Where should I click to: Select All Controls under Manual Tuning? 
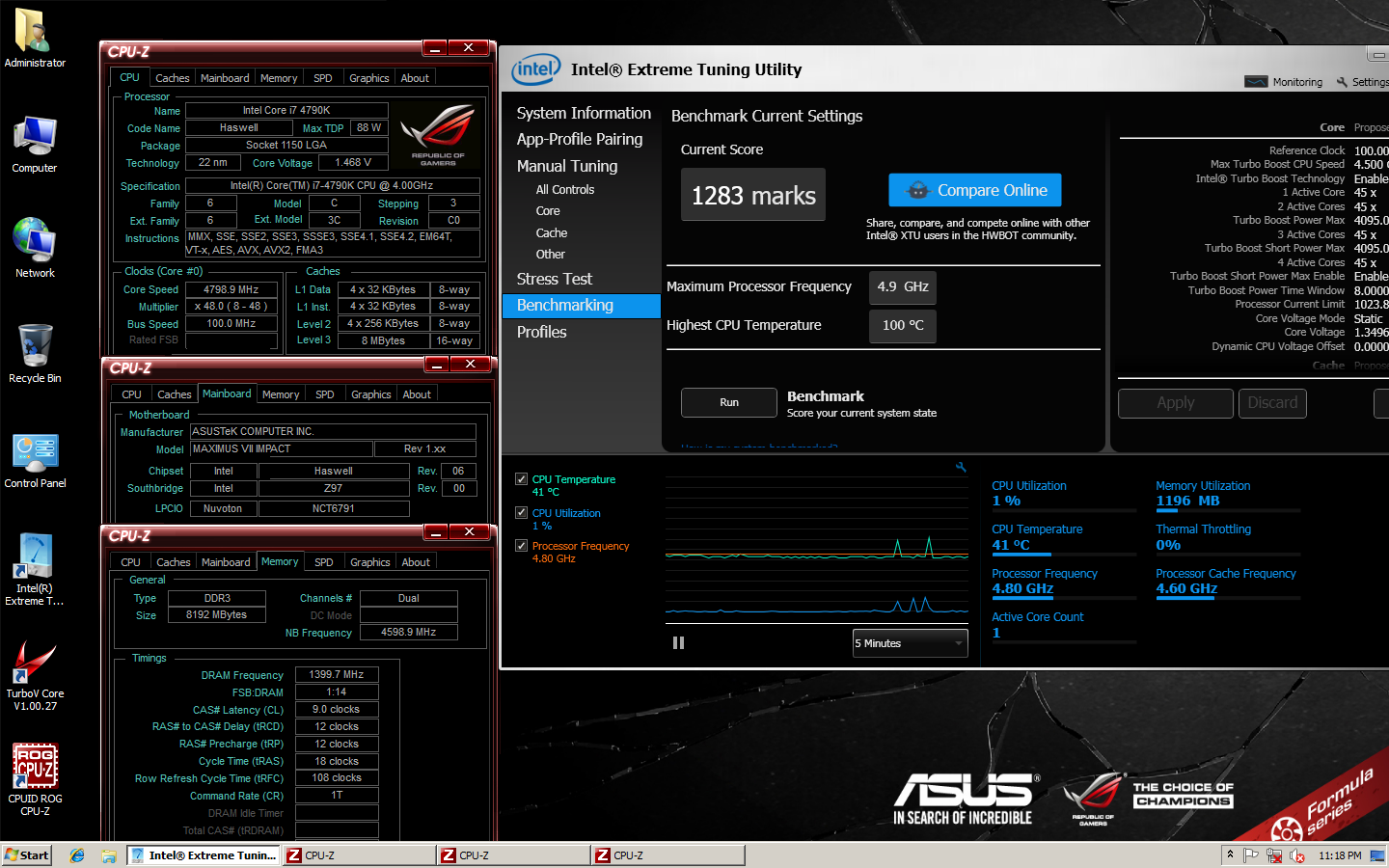tap(565, 190)
